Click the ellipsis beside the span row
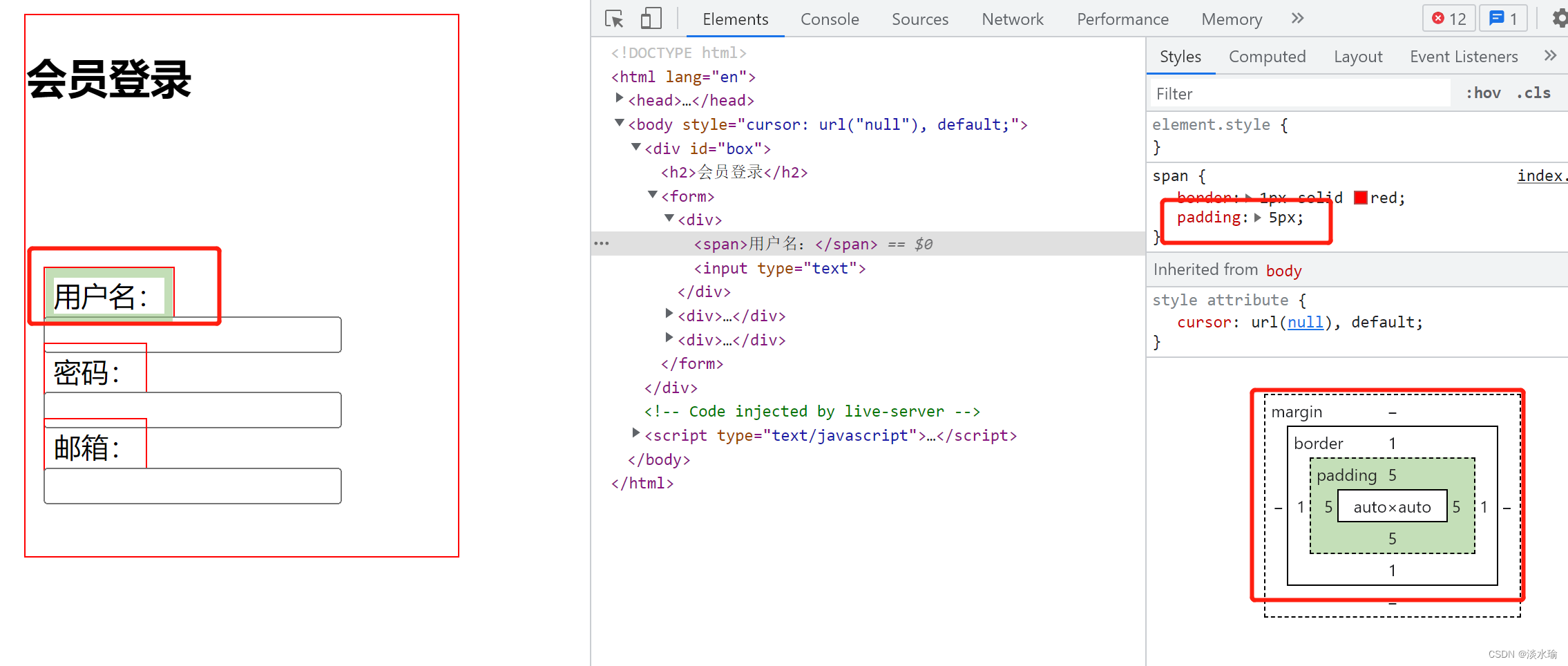This screenshot has width=1568, height=666. coord(602,243)
